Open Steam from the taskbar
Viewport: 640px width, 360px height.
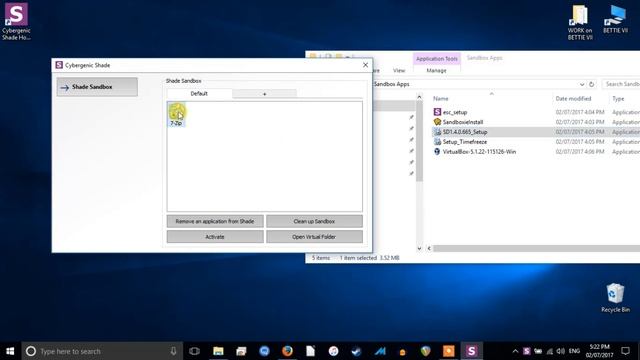[x=356, y=351]
